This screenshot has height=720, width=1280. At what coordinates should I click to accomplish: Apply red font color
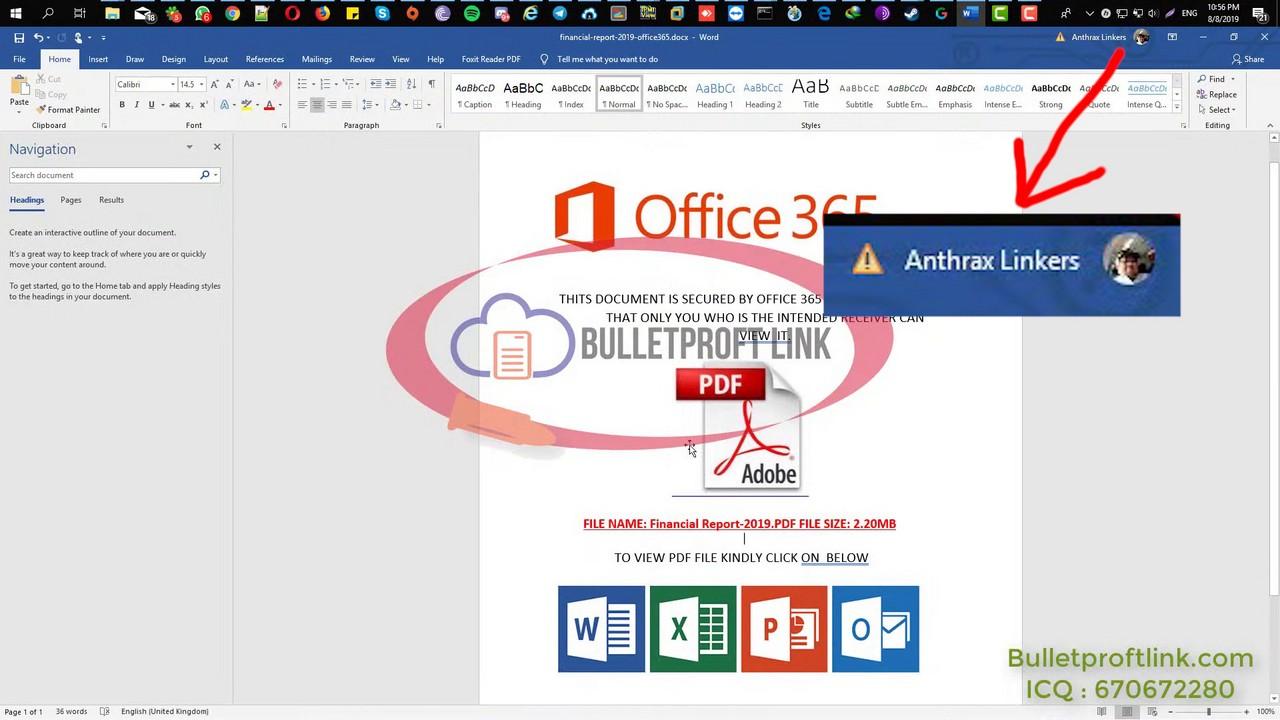pos(268,105)
